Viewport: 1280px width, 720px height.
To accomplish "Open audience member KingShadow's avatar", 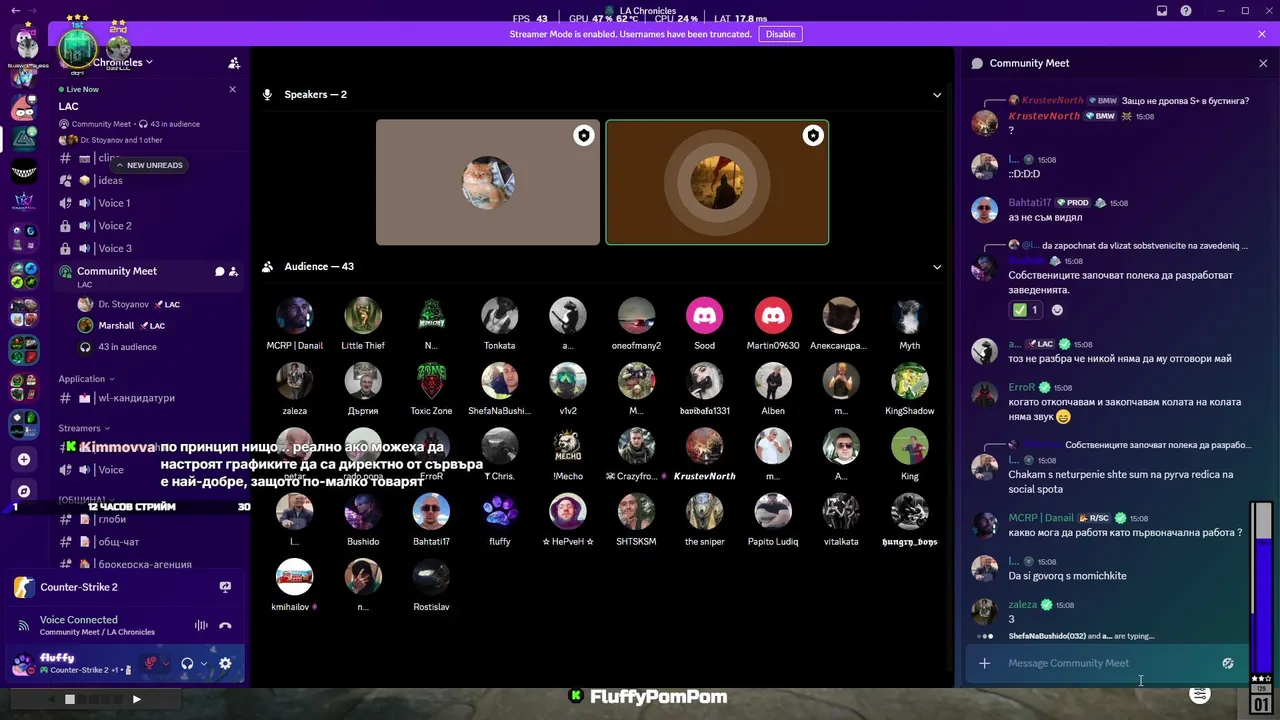I will [910, 381].
